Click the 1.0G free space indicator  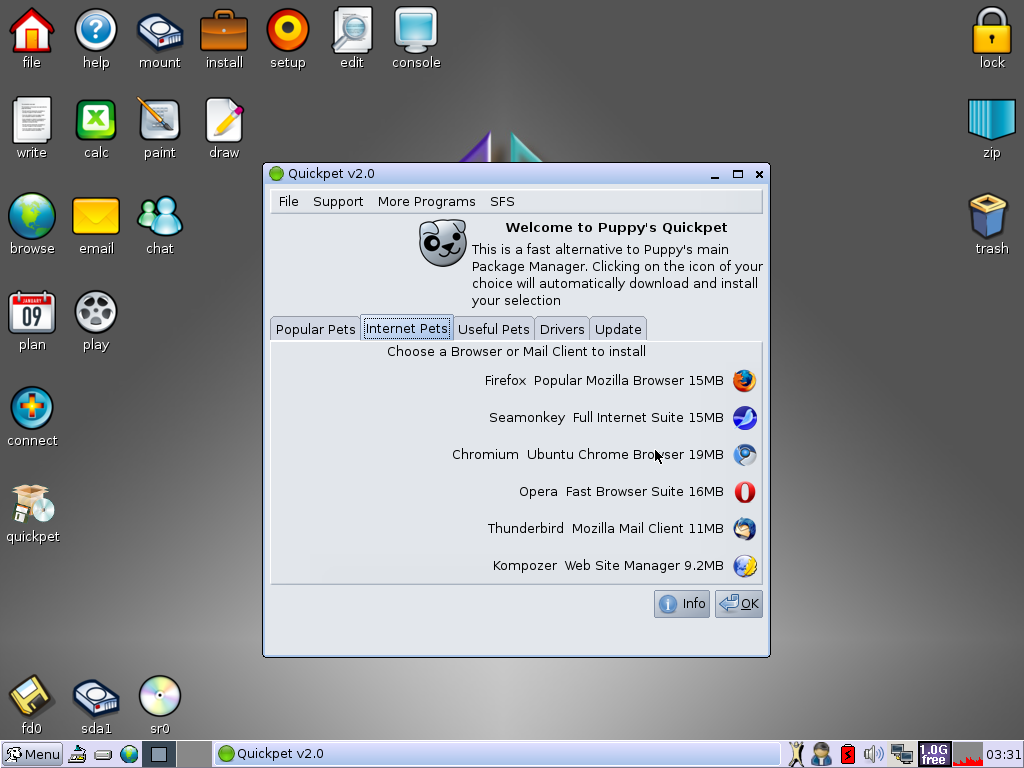click(934, 754)
